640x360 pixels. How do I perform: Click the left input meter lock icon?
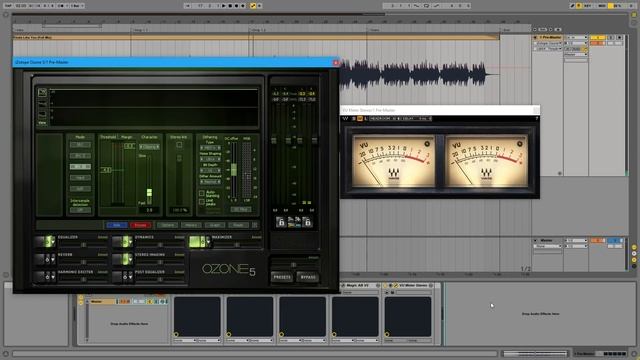(280, 222)
